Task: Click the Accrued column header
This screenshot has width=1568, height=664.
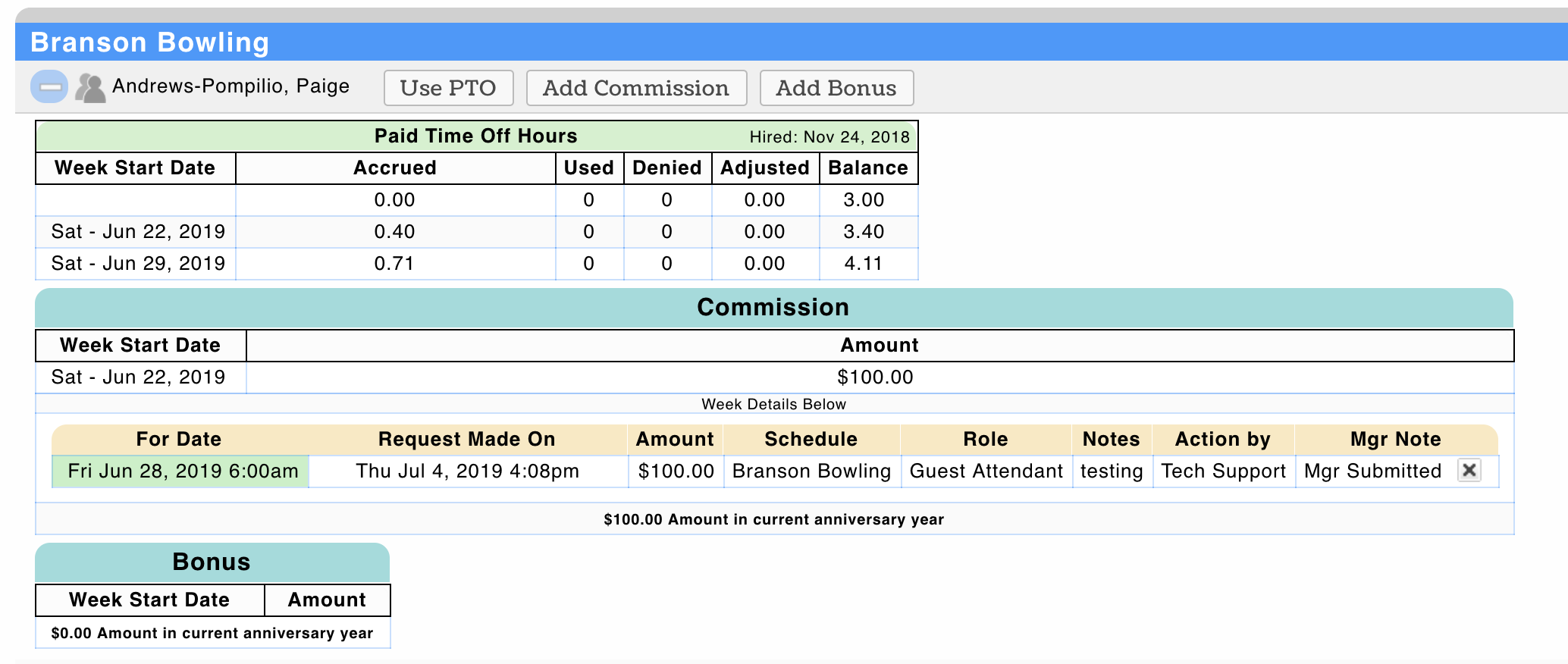Action: pyautogui.click(x=394, y=168)
